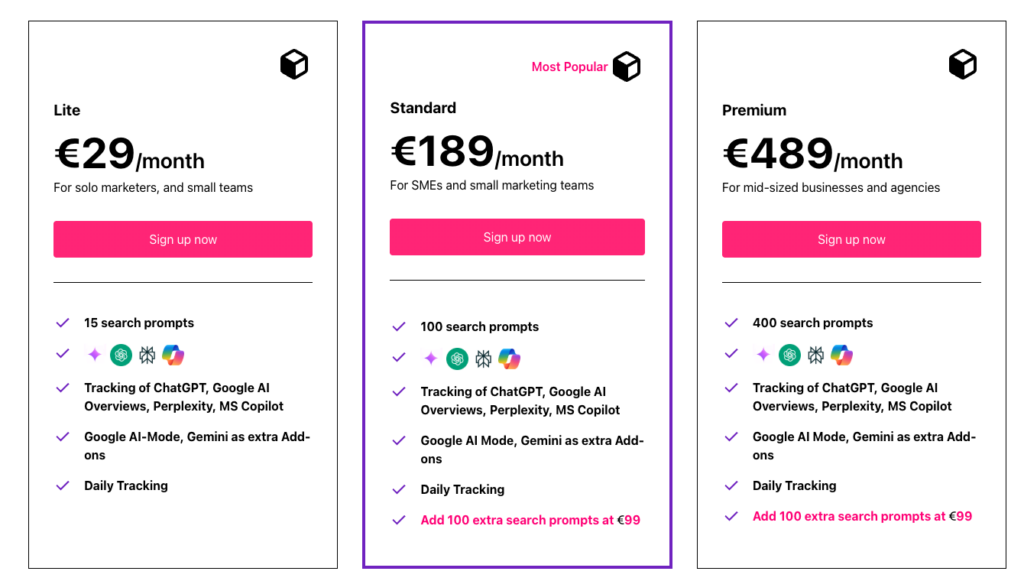Image resolution: width=1024 pixels, height=581 pixels.
Task: Click the Perplexity icon in Standard plan
Action: pyautogui.click(x=483, y=358)
